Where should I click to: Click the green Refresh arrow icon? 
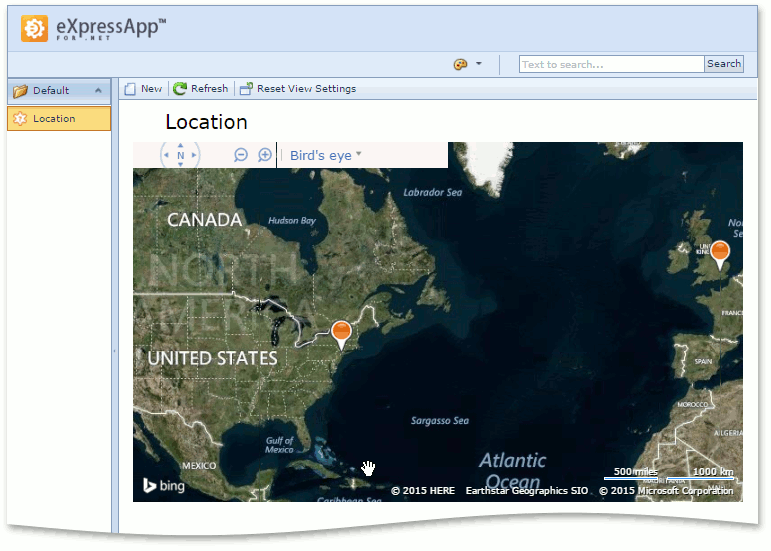point(180,88)
